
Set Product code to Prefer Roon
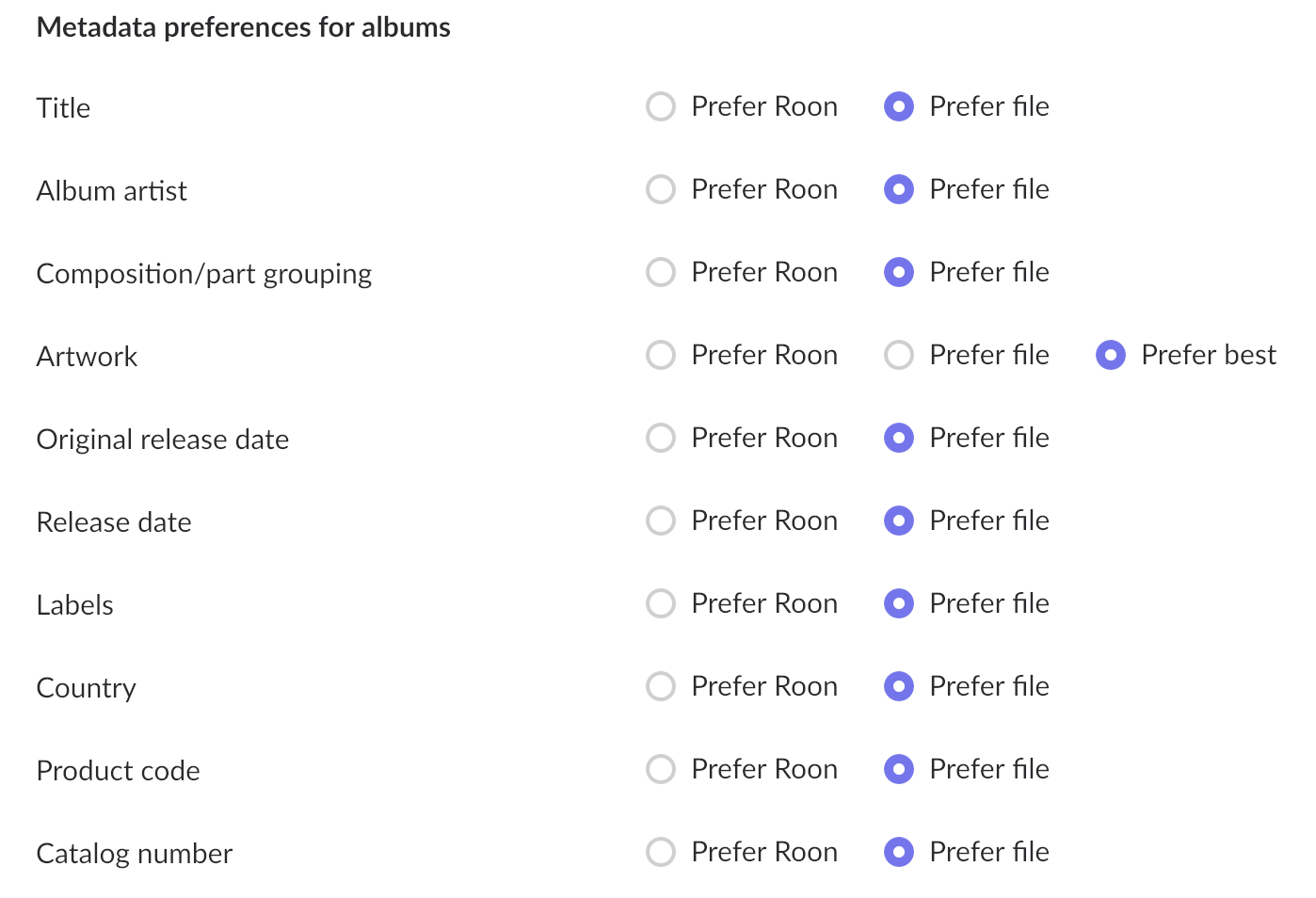click(x=661, y=769)
